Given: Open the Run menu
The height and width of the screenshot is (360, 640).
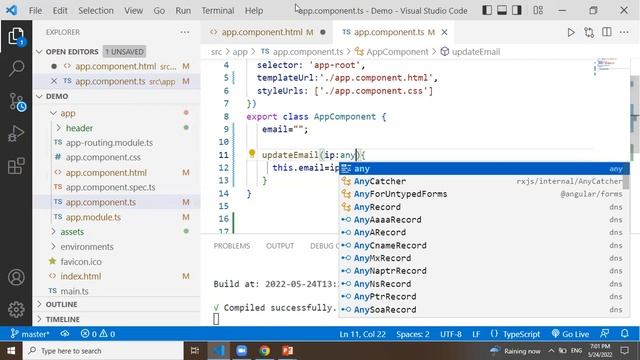Looking at the screenshot, I should click(x=183, y=11).
